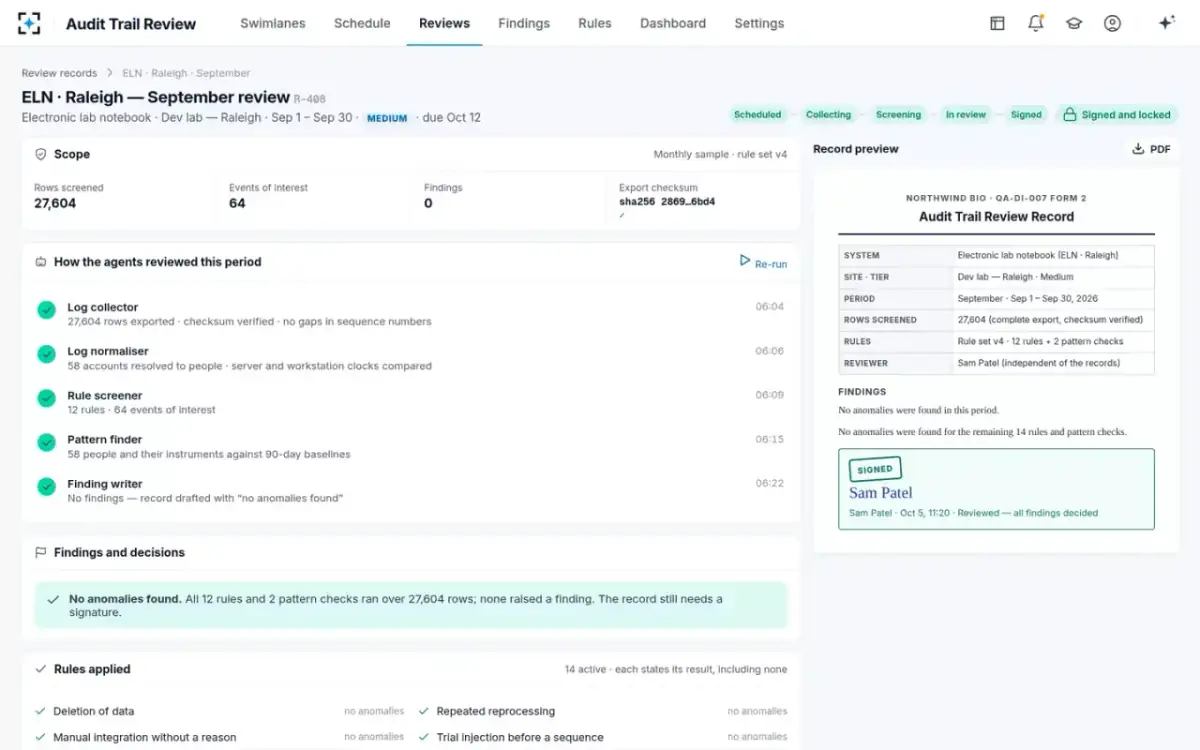
Task: Open the panel layout icon in the top bar
Action: (997, 23)
